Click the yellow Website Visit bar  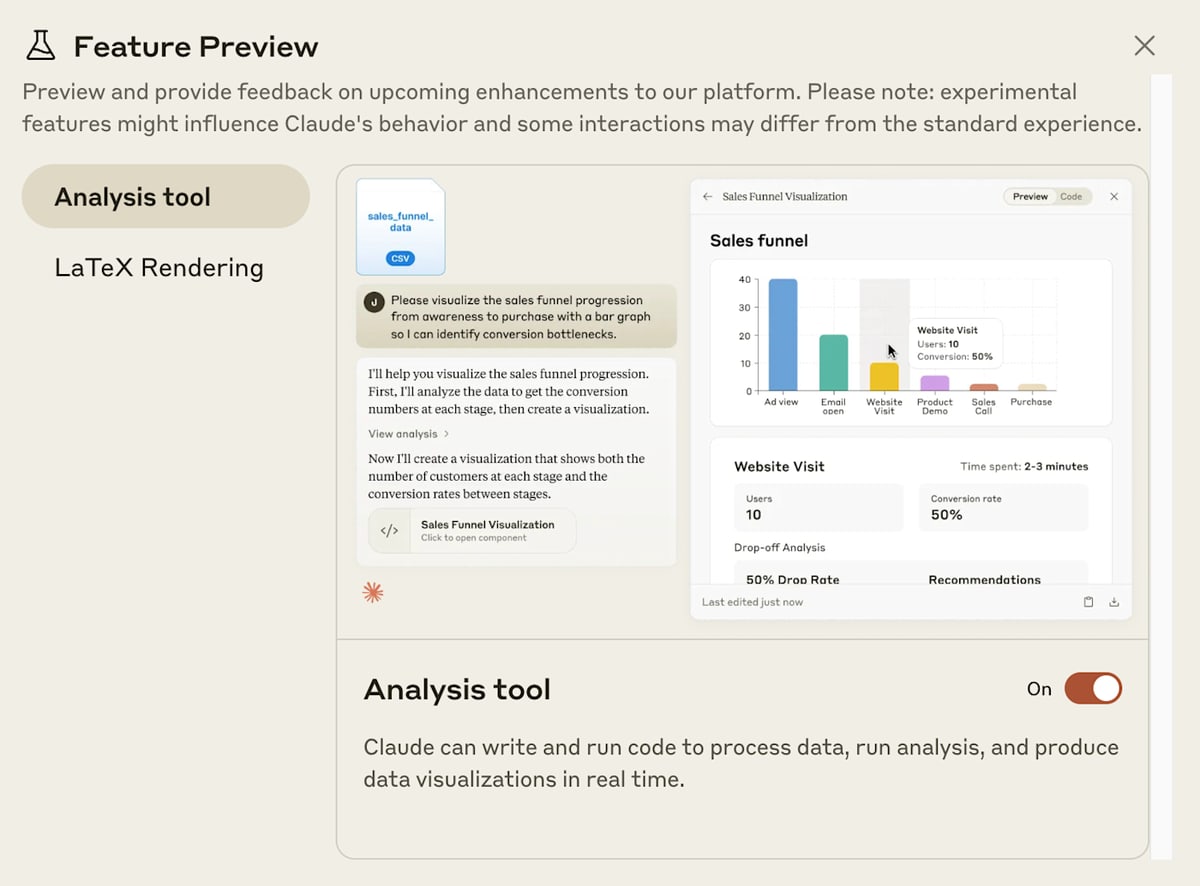[x=884, y=376]
